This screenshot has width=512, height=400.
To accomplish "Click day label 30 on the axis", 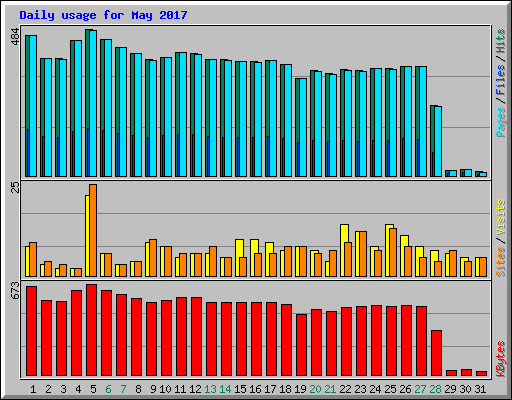I will tap(465, 389).
